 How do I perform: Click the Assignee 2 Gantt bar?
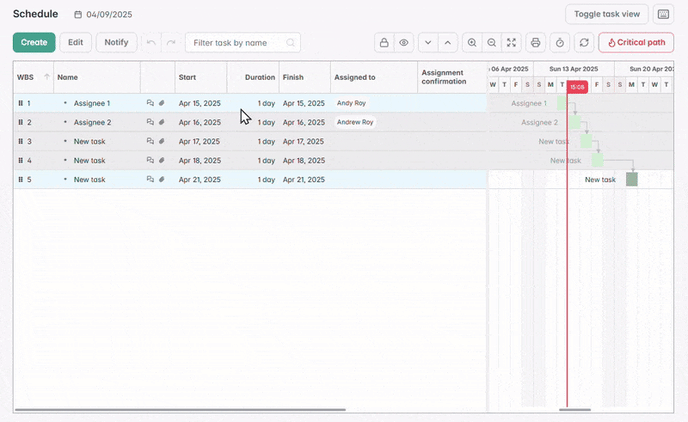[x=575, y=122]
